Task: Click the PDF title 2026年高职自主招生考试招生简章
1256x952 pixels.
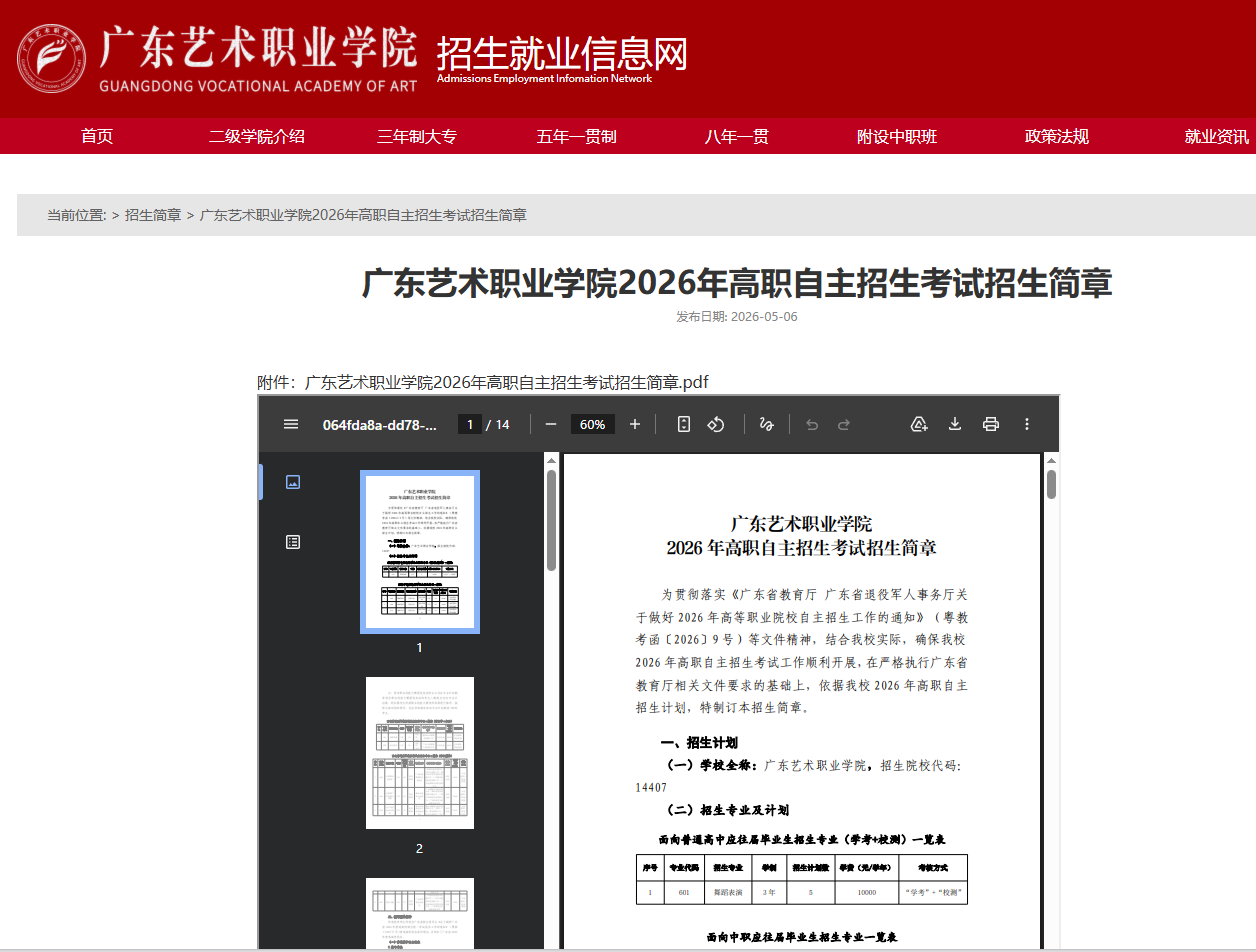Action: pyautogui.click(x=802, y=548)
